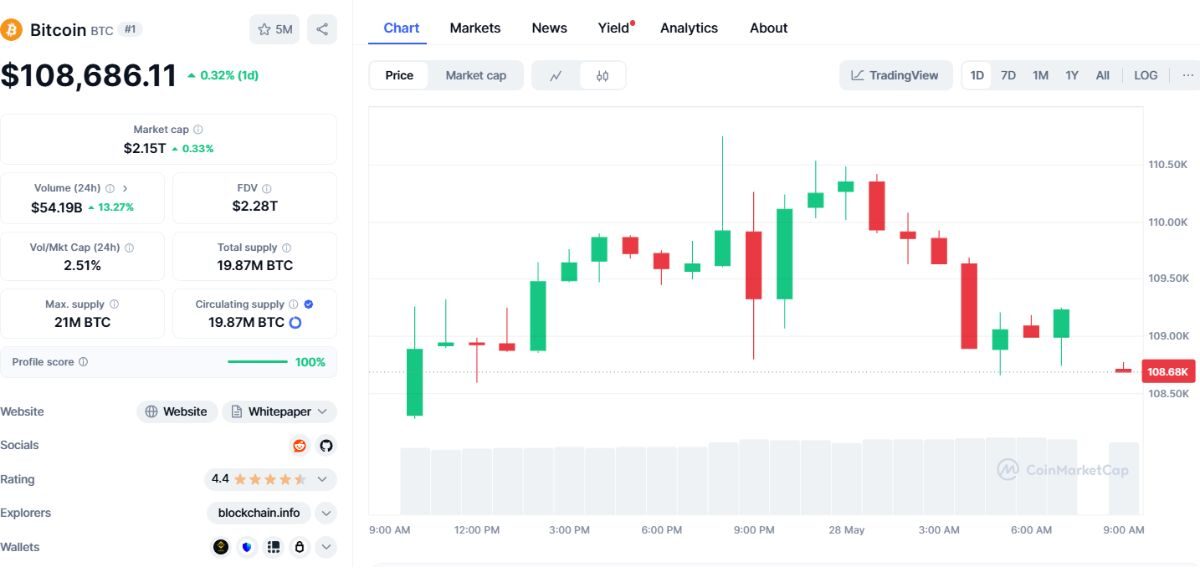
Task: Click the first green candle at 9:00 AM
Action: point(414,381)
